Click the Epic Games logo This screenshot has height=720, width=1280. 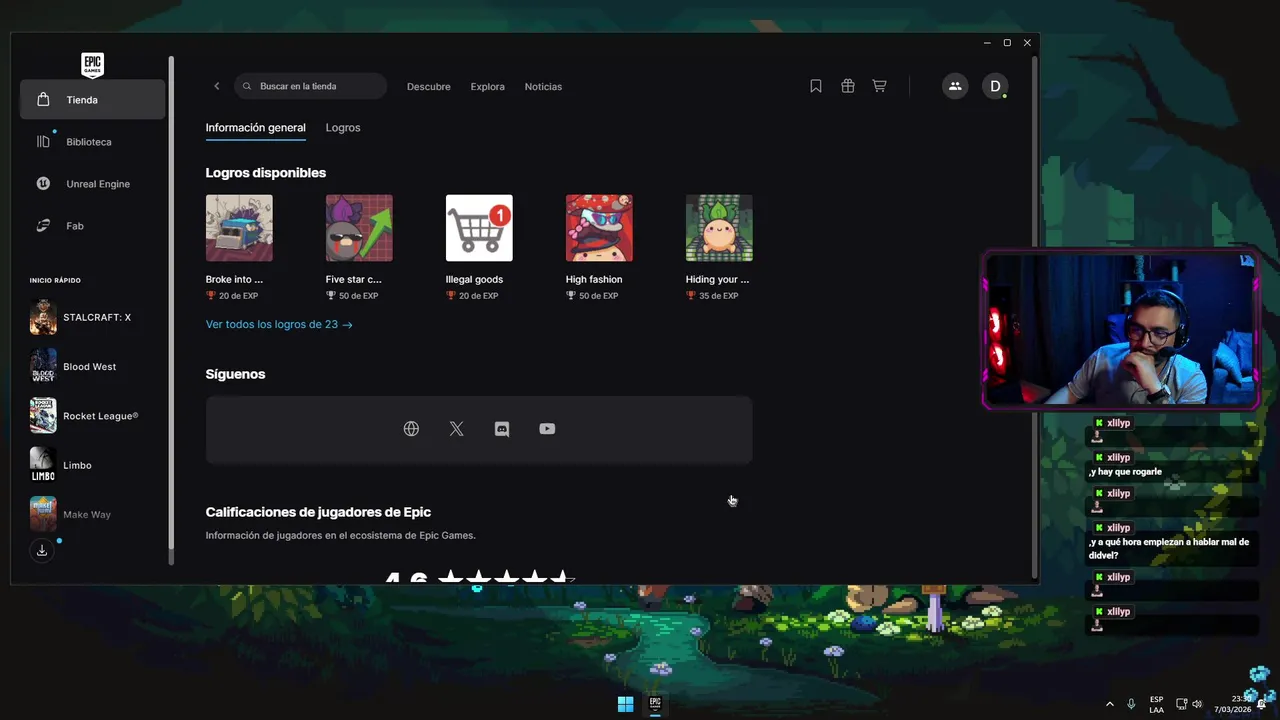92,65
